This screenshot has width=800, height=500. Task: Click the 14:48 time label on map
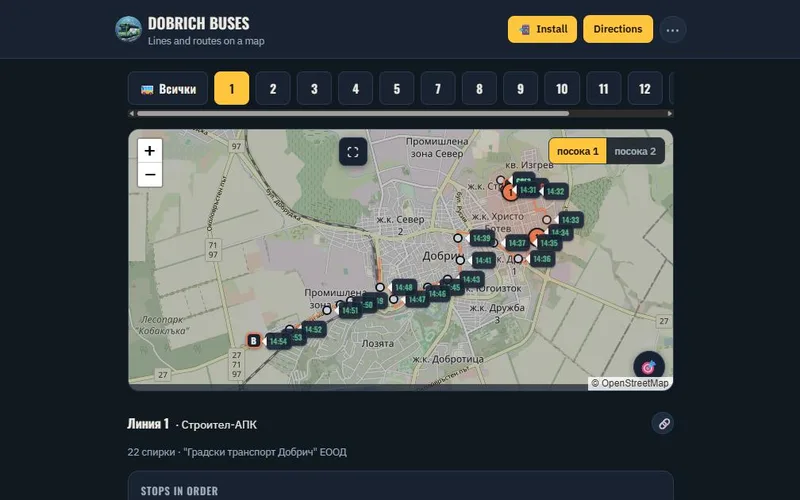coord(404,287)
